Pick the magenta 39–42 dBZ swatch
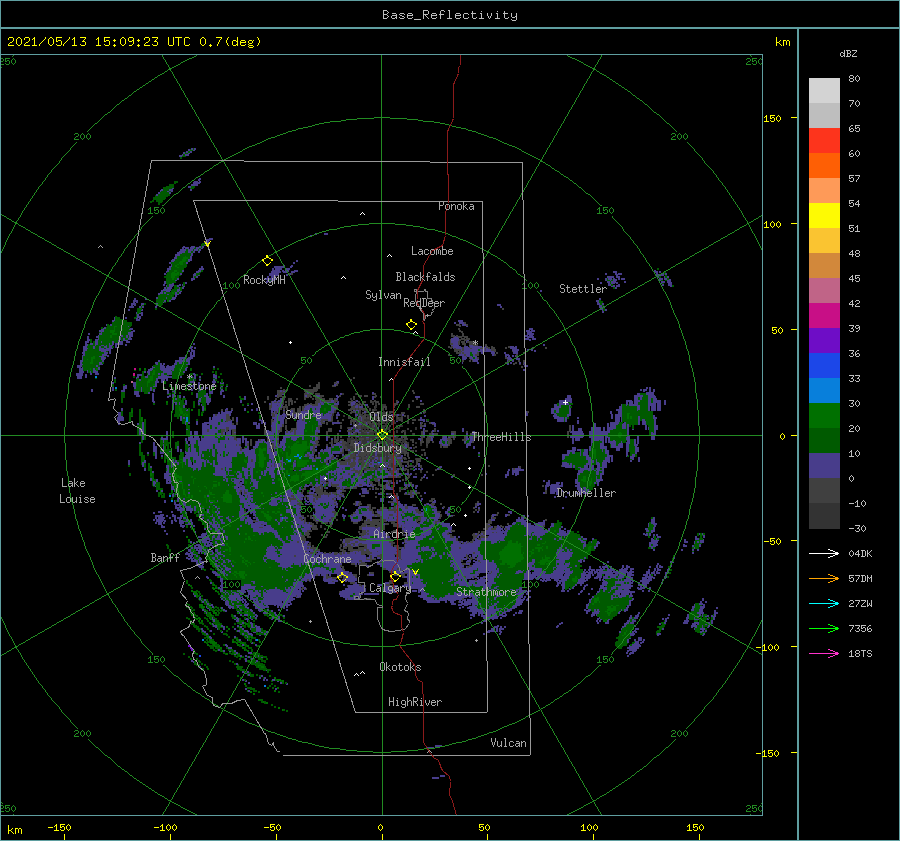This screenshot has height=841, width=900. click(x=824, y=315)
